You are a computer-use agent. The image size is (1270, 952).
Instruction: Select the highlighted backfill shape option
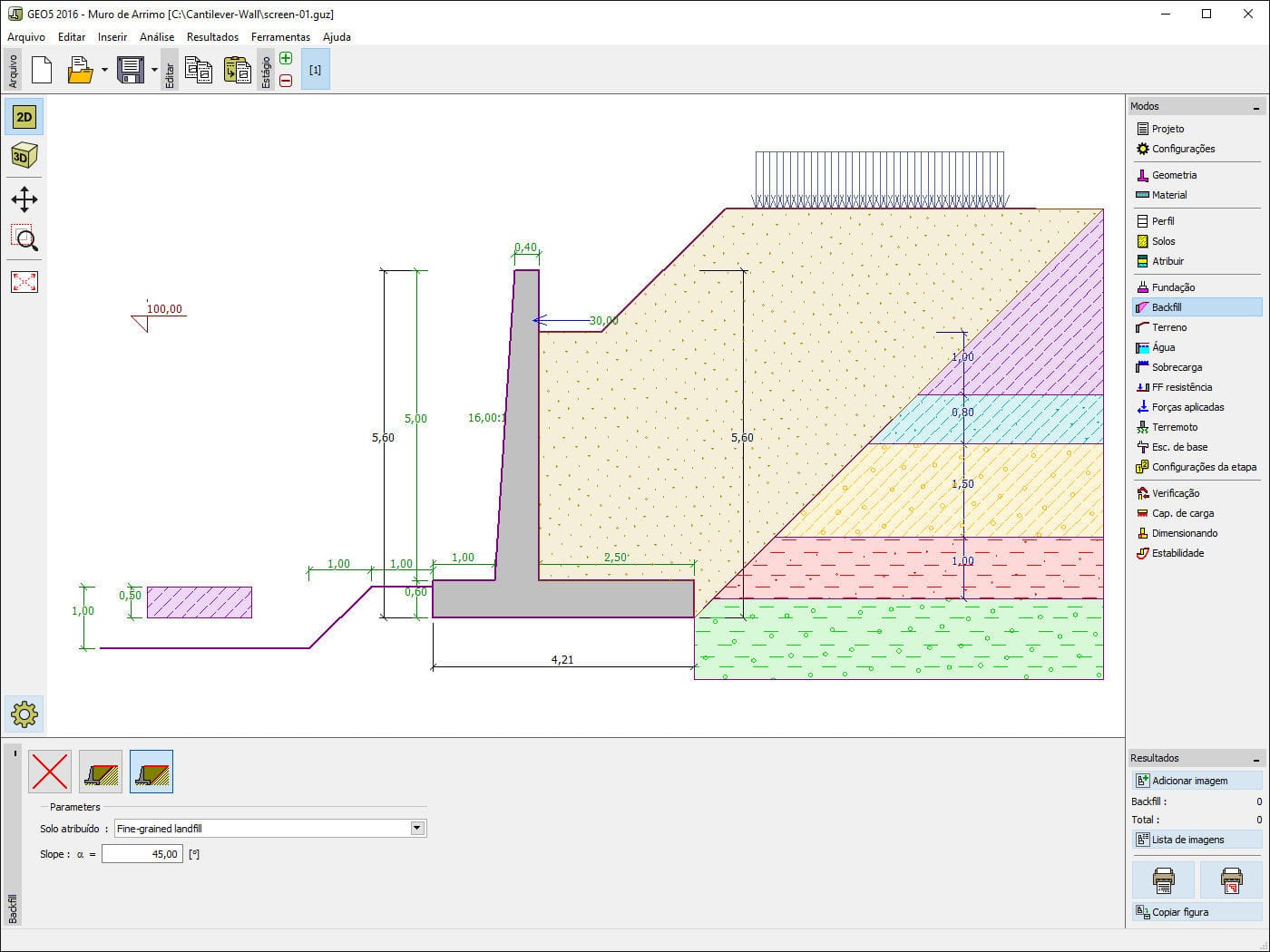(151, 771)
